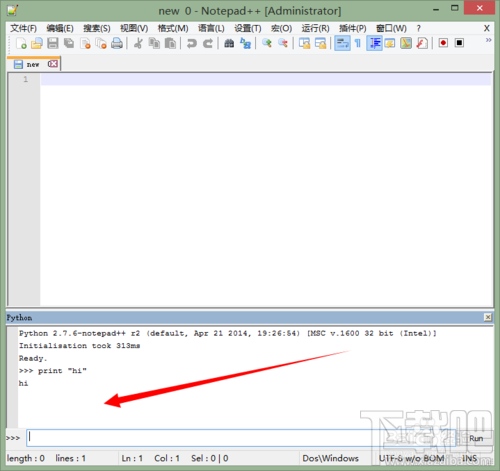Open the 插件(P) menu

pyautogui.click(x=353, y=28)
